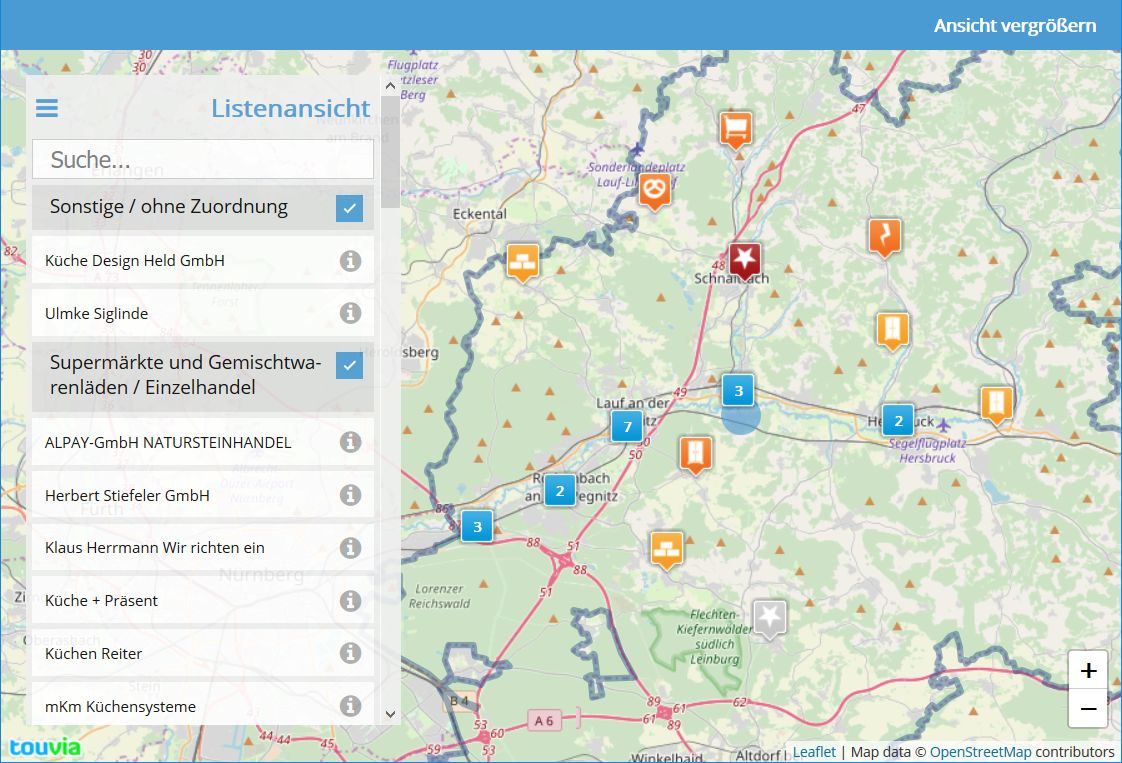Image resolution: width=1122 pixels, height=763 pixels.
Task: Select the Küche + Präsent entry
Action: tap(203, 601)
